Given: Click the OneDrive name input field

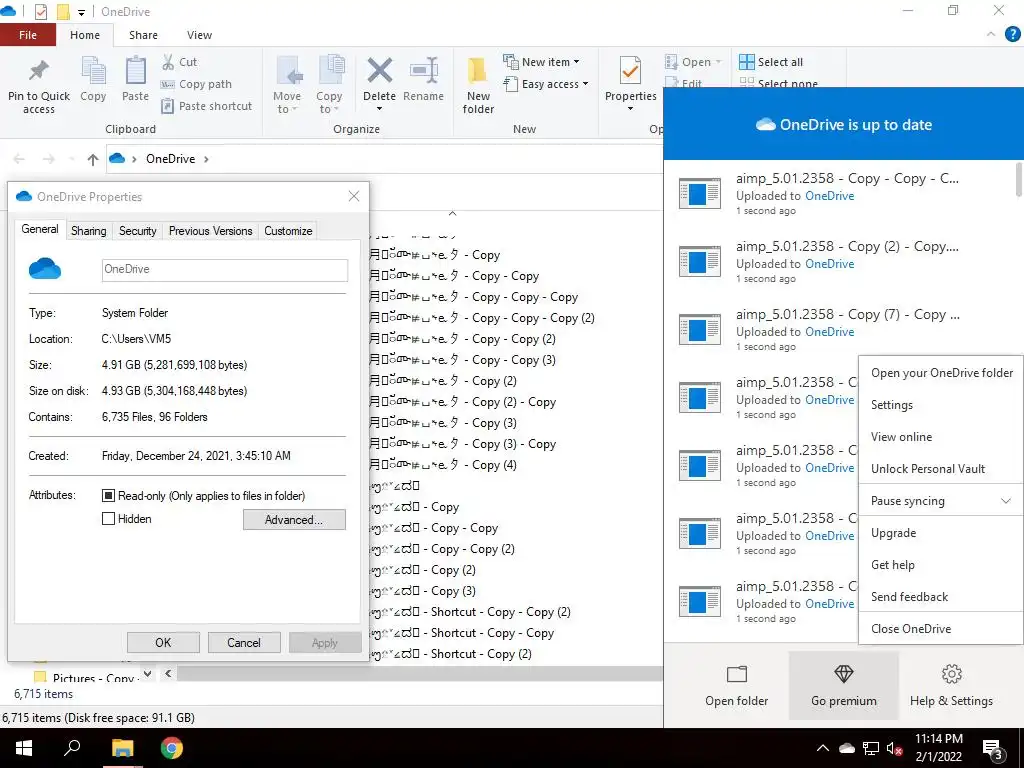Looking at the screenshot, I should tap(225, 270).
